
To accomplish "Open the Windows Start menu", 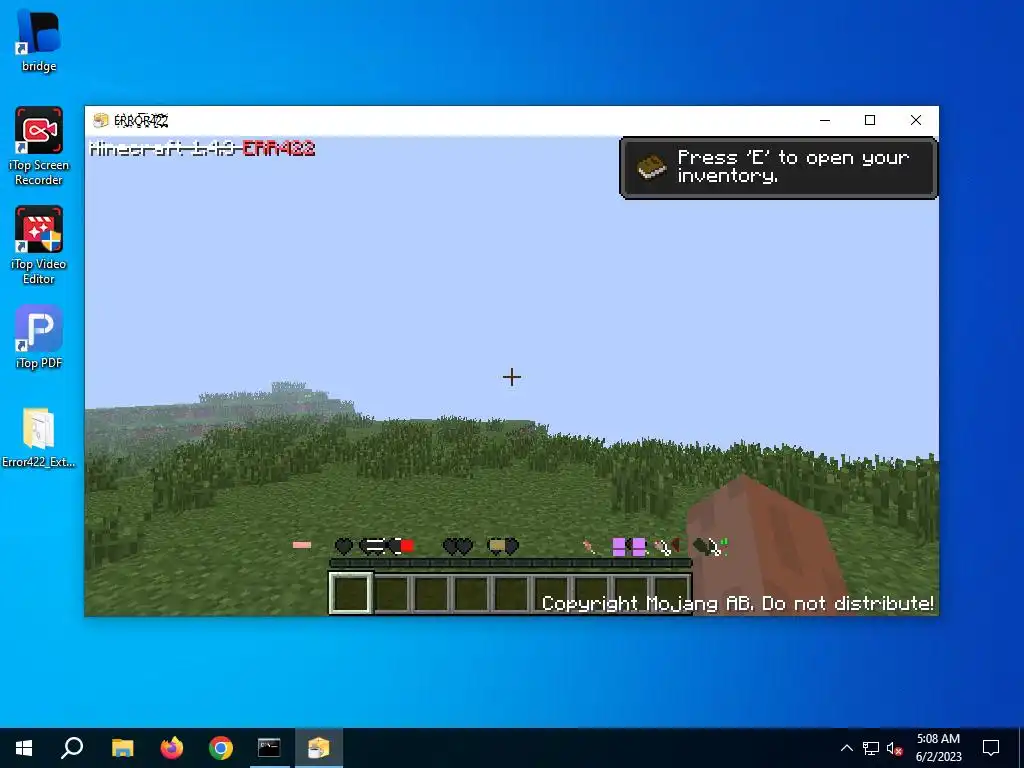I will (24, 748).
